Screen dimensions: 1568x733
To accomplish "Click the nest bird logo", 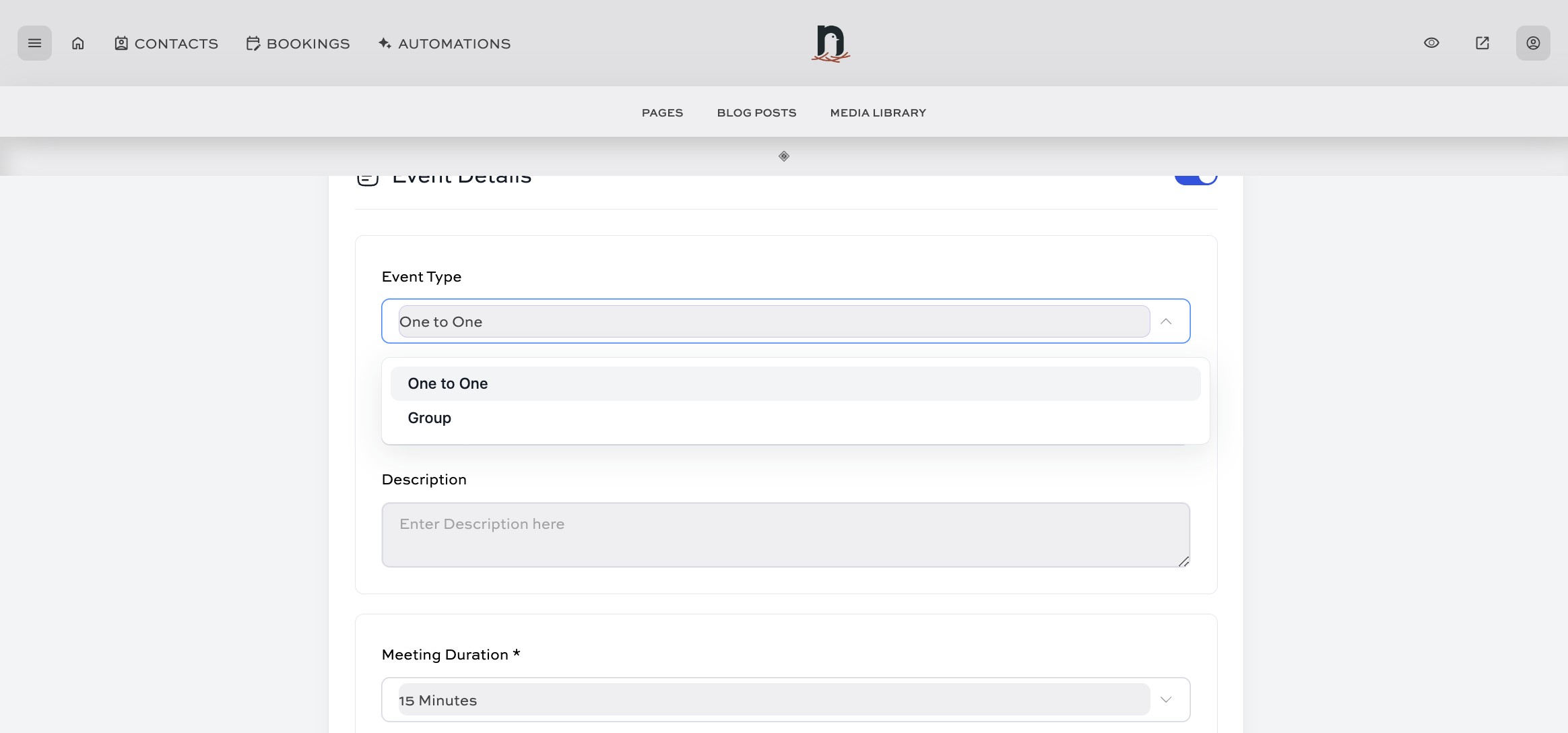I will 830,44.
